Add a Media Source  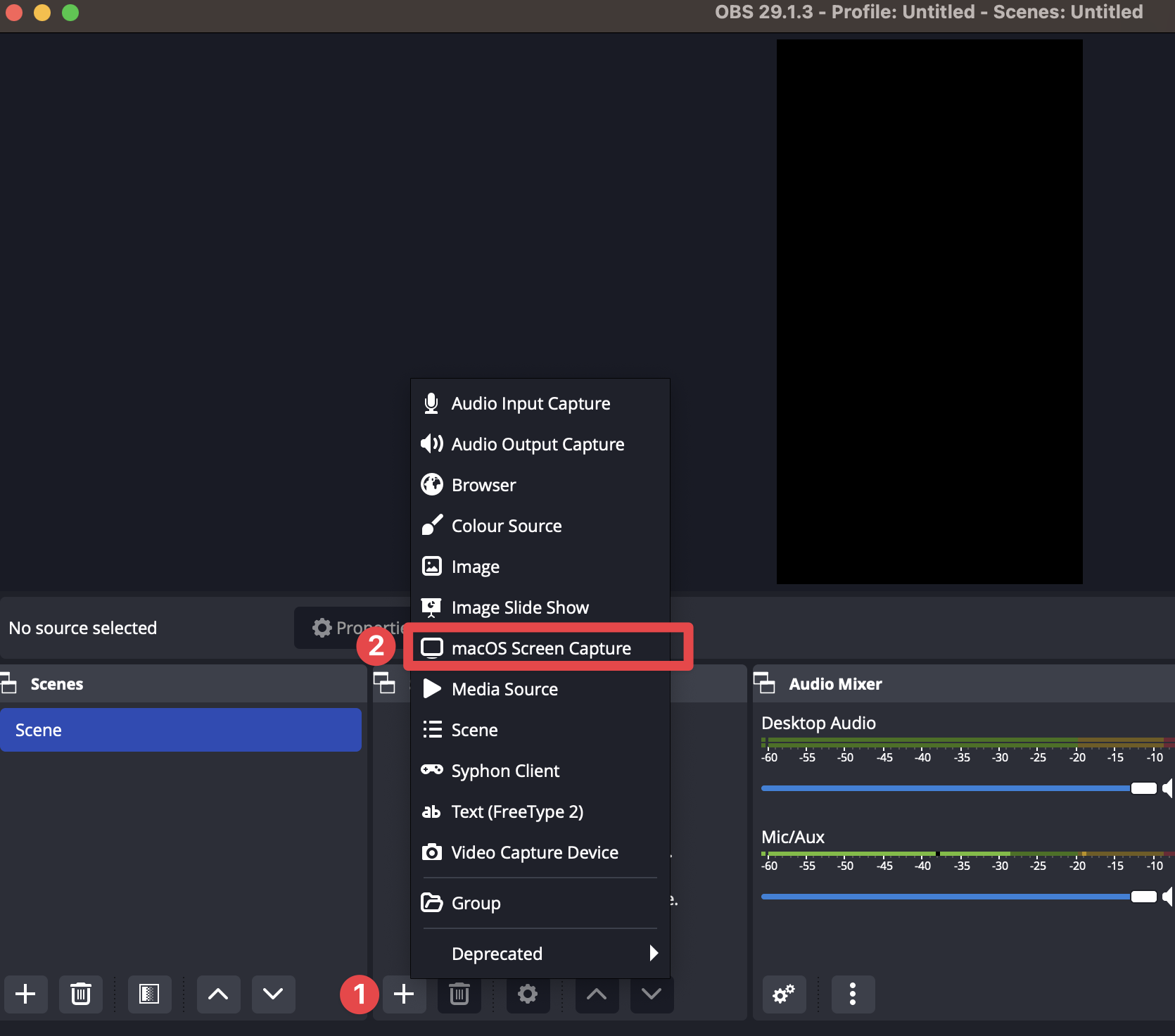tap(540, 689)
